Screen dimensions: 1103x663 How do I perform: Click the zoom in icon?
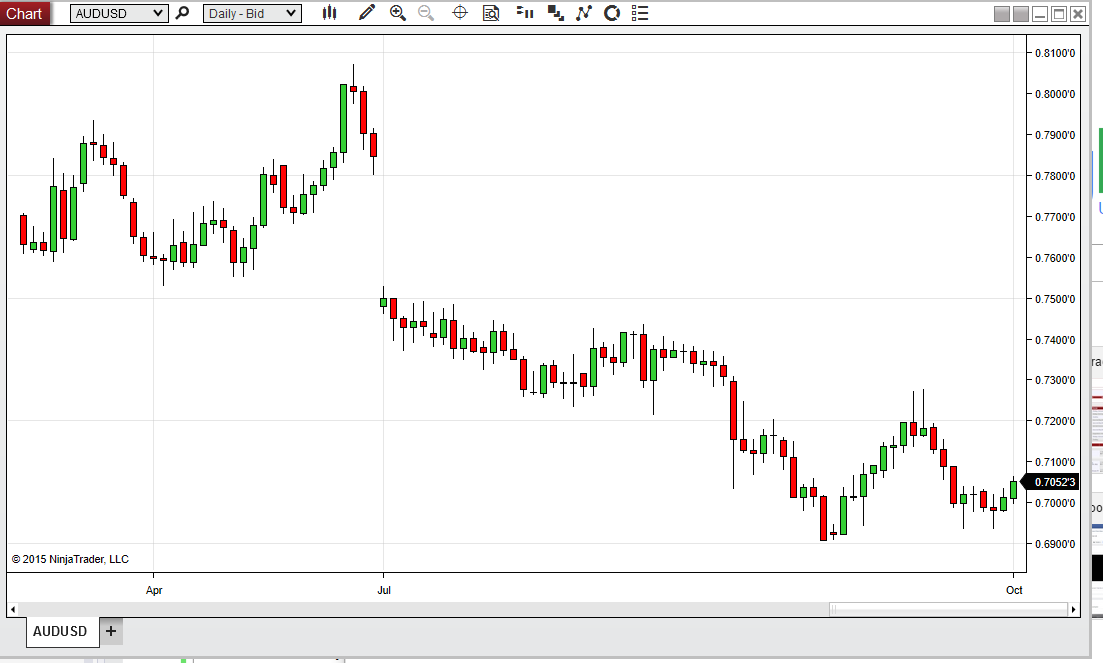tap(397, 13)
